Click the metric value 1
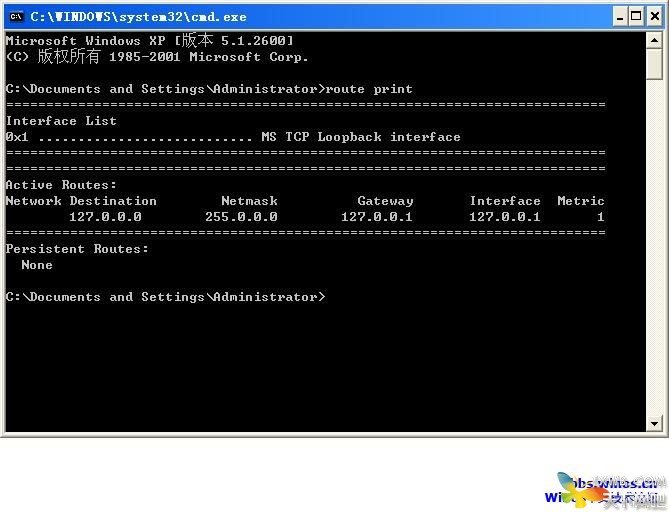Screen dimensions: 669x512 coord(601,217)
